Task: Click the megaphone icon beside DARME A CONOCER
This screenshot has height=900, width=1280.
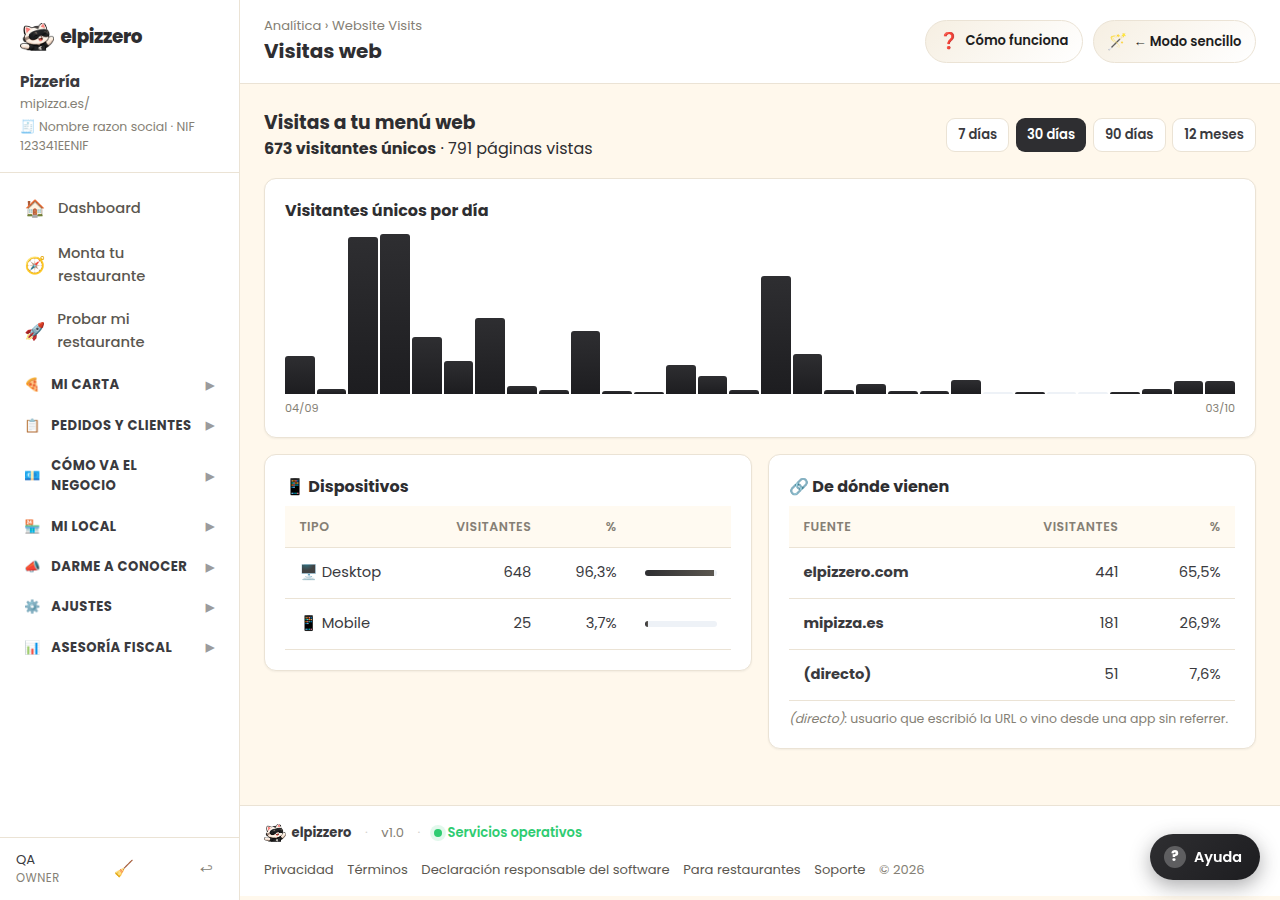Action: tap(32, 566)
